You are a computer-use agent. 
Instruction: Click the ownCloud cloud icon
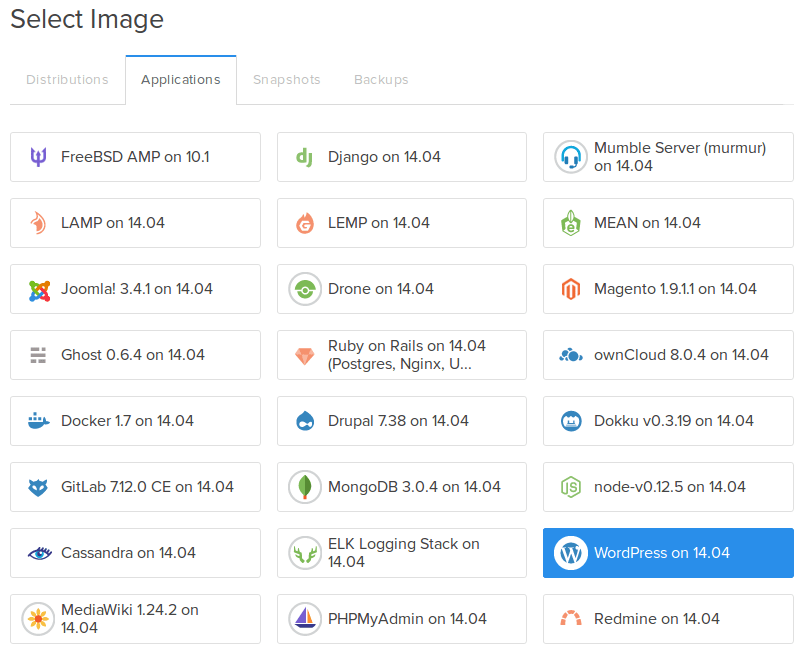click(571, 355)
